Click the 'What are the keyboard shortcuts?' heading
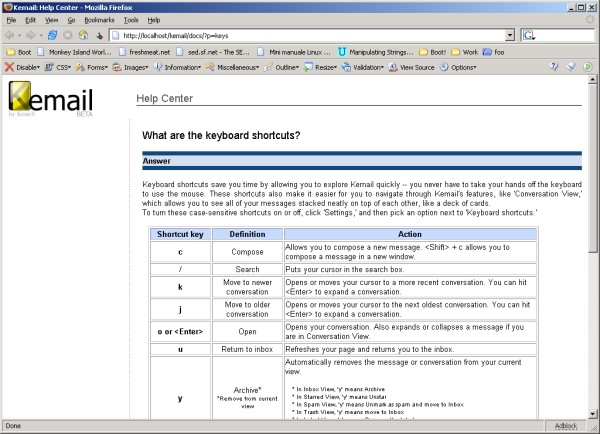The image size is (600, 434). [x=221, y=135]
